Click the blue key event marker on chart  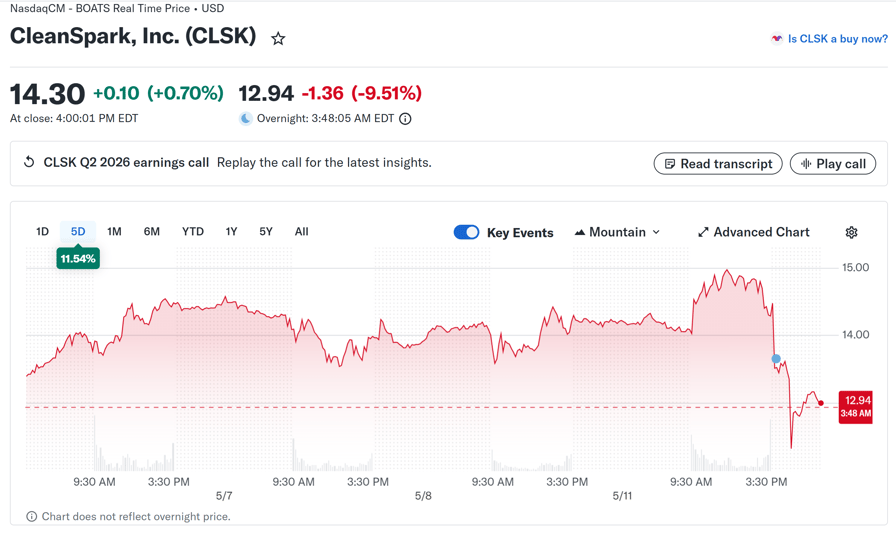[776, 359]
